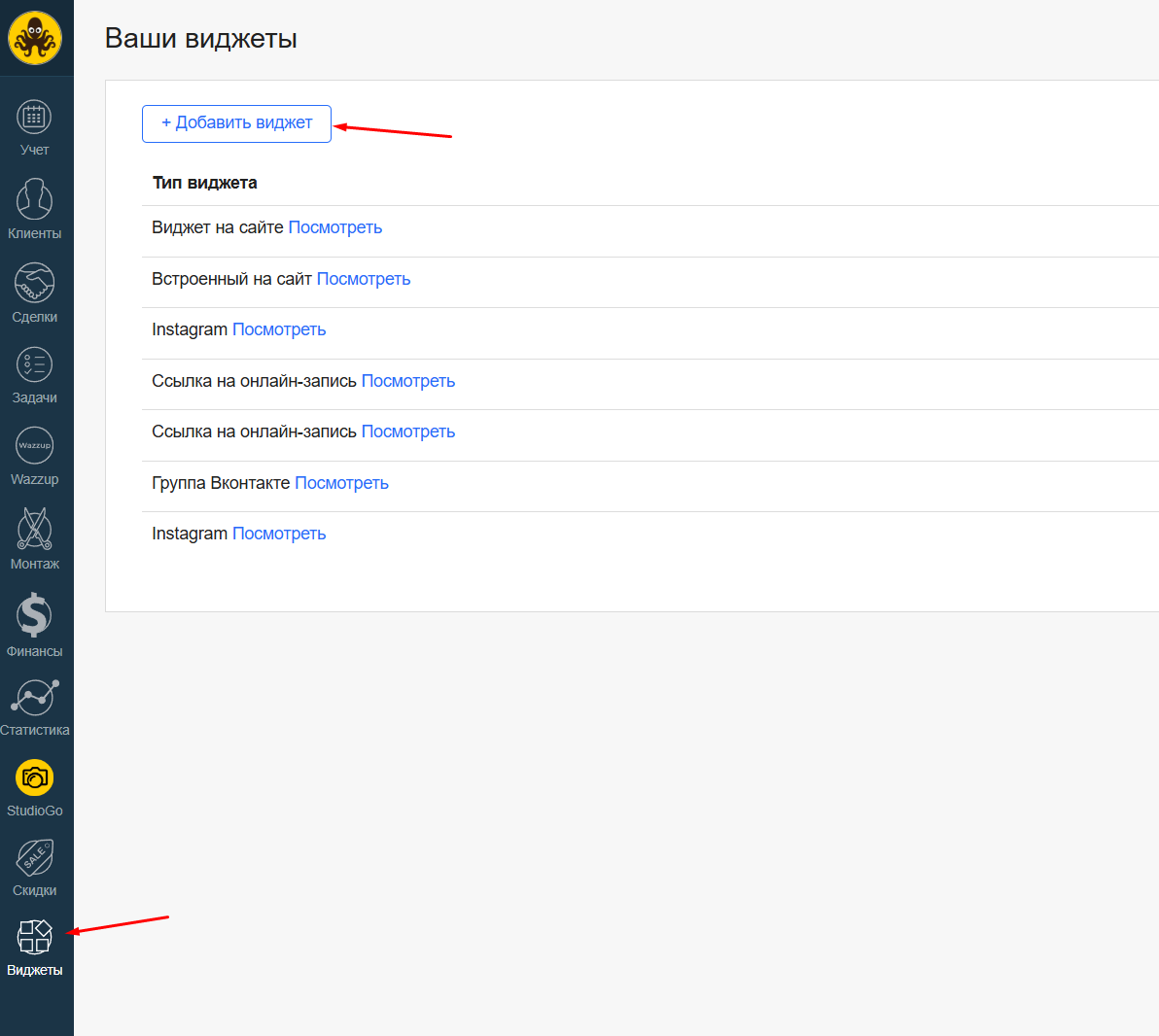The image size is (1159, 1036).
Task: Open the Учет calendar section
Action: tap(35, 127)
